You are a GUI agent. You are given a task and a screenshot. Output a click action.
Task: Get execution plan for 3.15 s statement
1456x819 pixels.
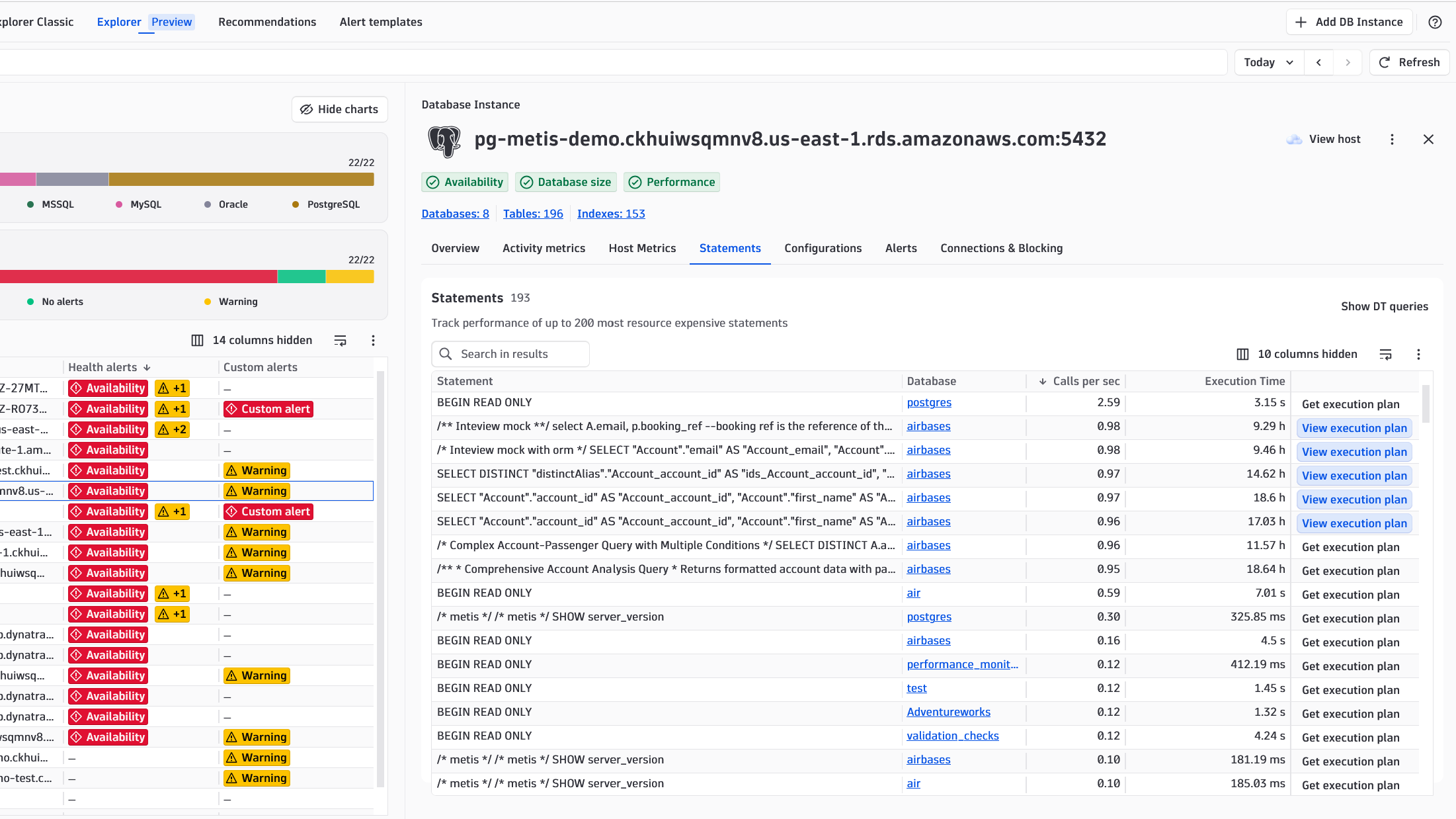pos(1350,404)
